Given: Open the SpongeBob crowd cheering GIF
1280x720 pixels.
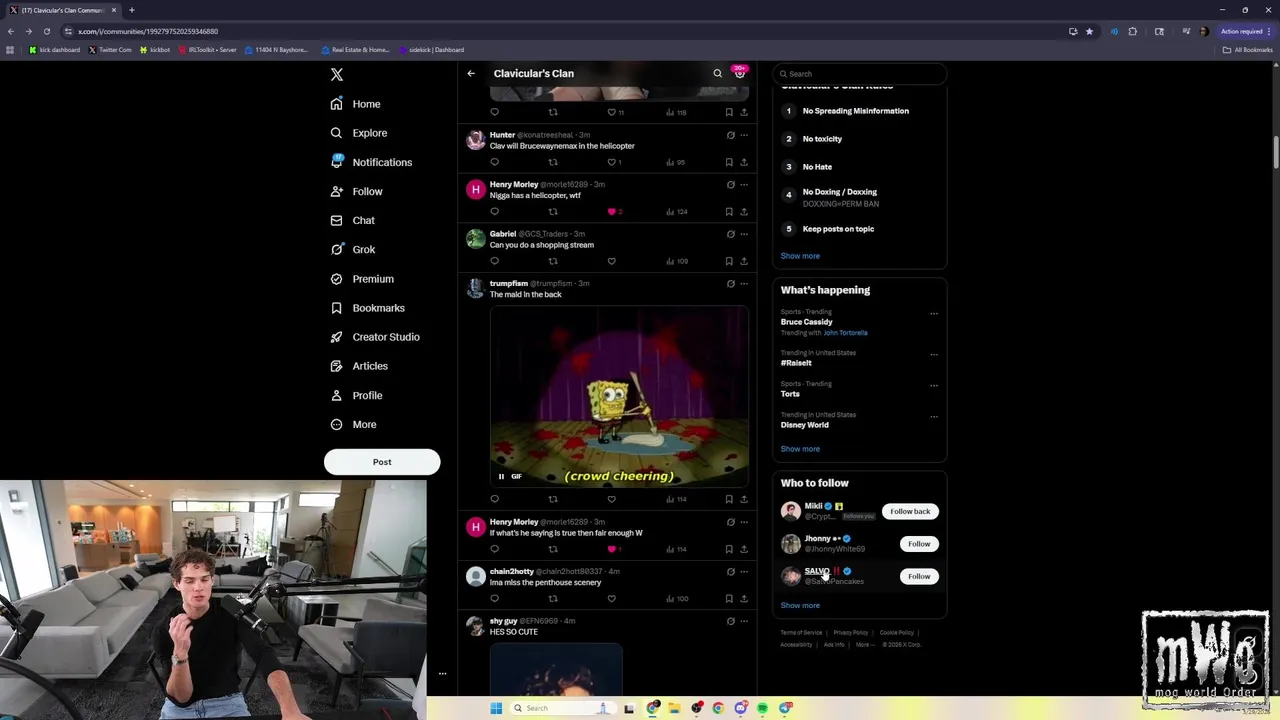Looking at the screenshot, I should pyautogui.click(x=619, y=396).
